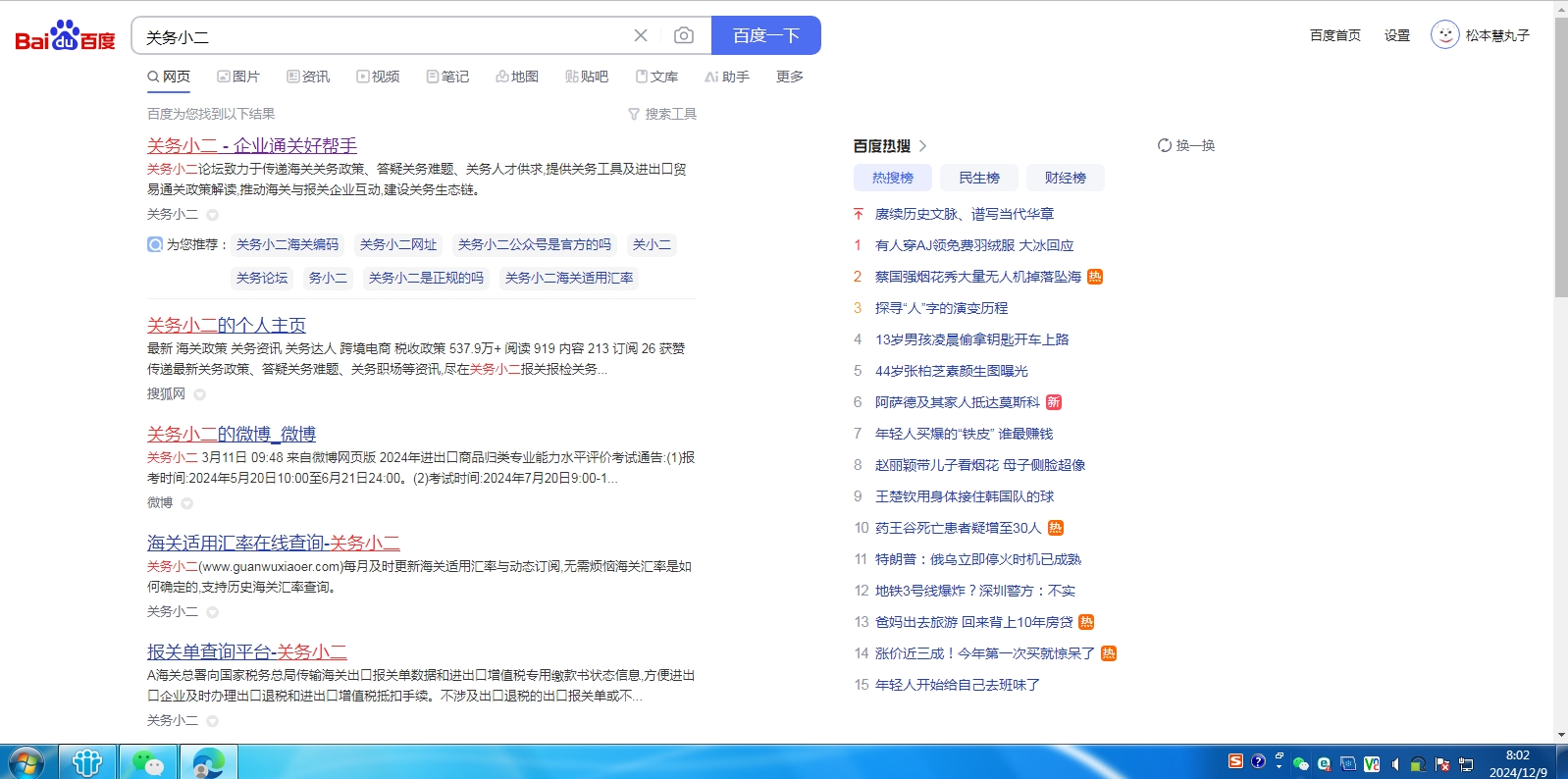Click the ESET security tray icon
The width and height of the screenshot is (1568, 779).
click(x=1325, y=764)
